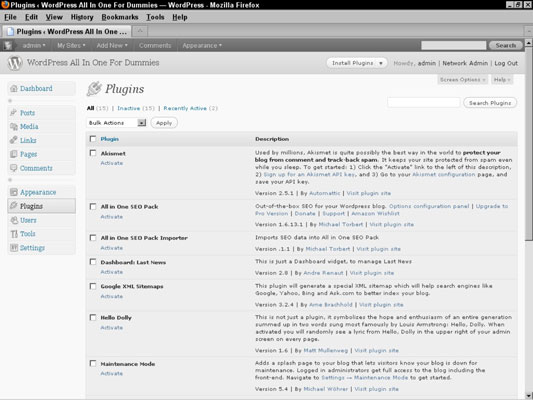533x400 pixels.
Task: Check All in One SEO Pack Importer checkbox
Action: 93,238
